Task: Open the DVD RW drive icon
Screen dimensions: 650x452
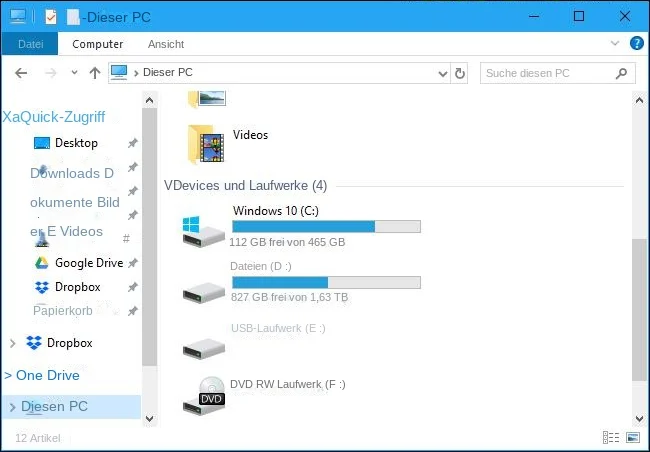Action: coord(204,396)
